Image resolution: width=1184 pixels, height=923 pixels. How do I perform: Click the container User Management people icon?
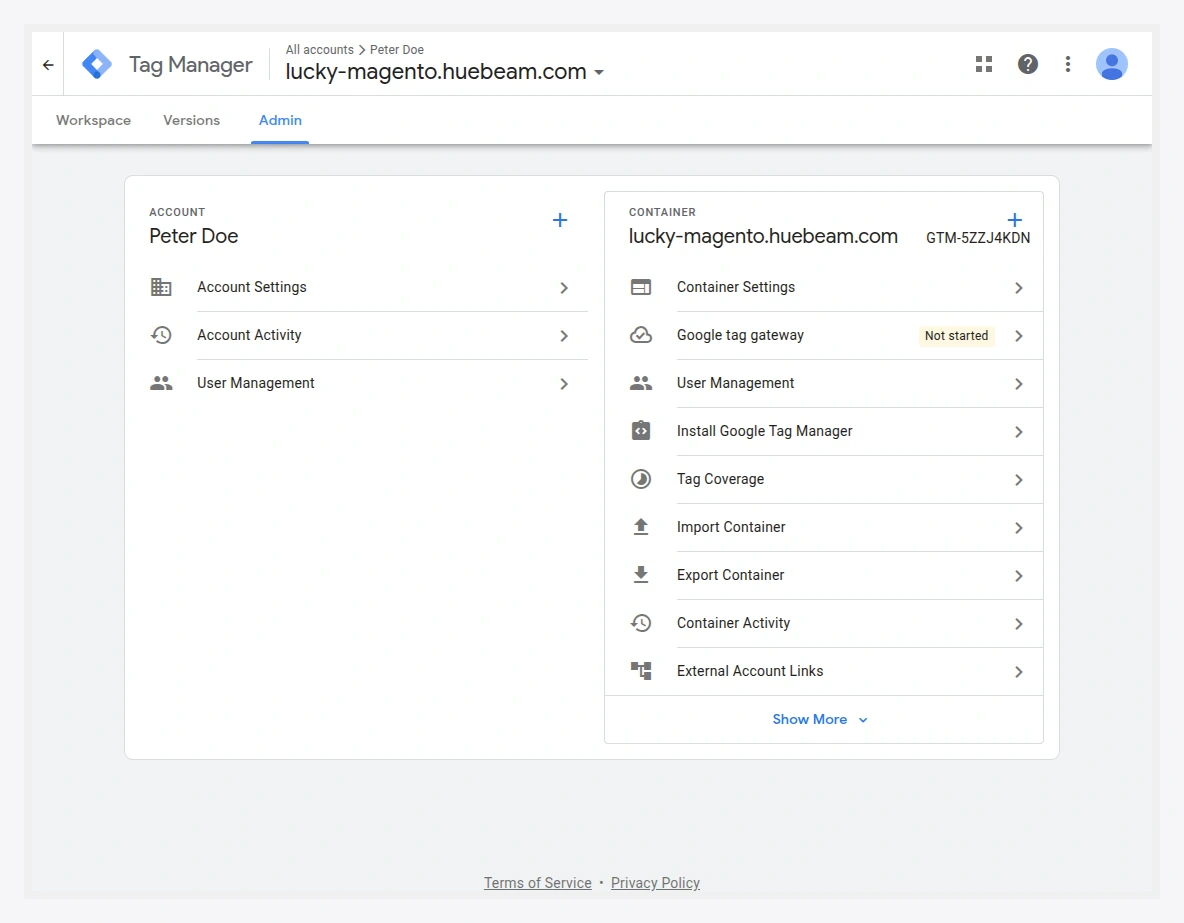coord(640,383)
